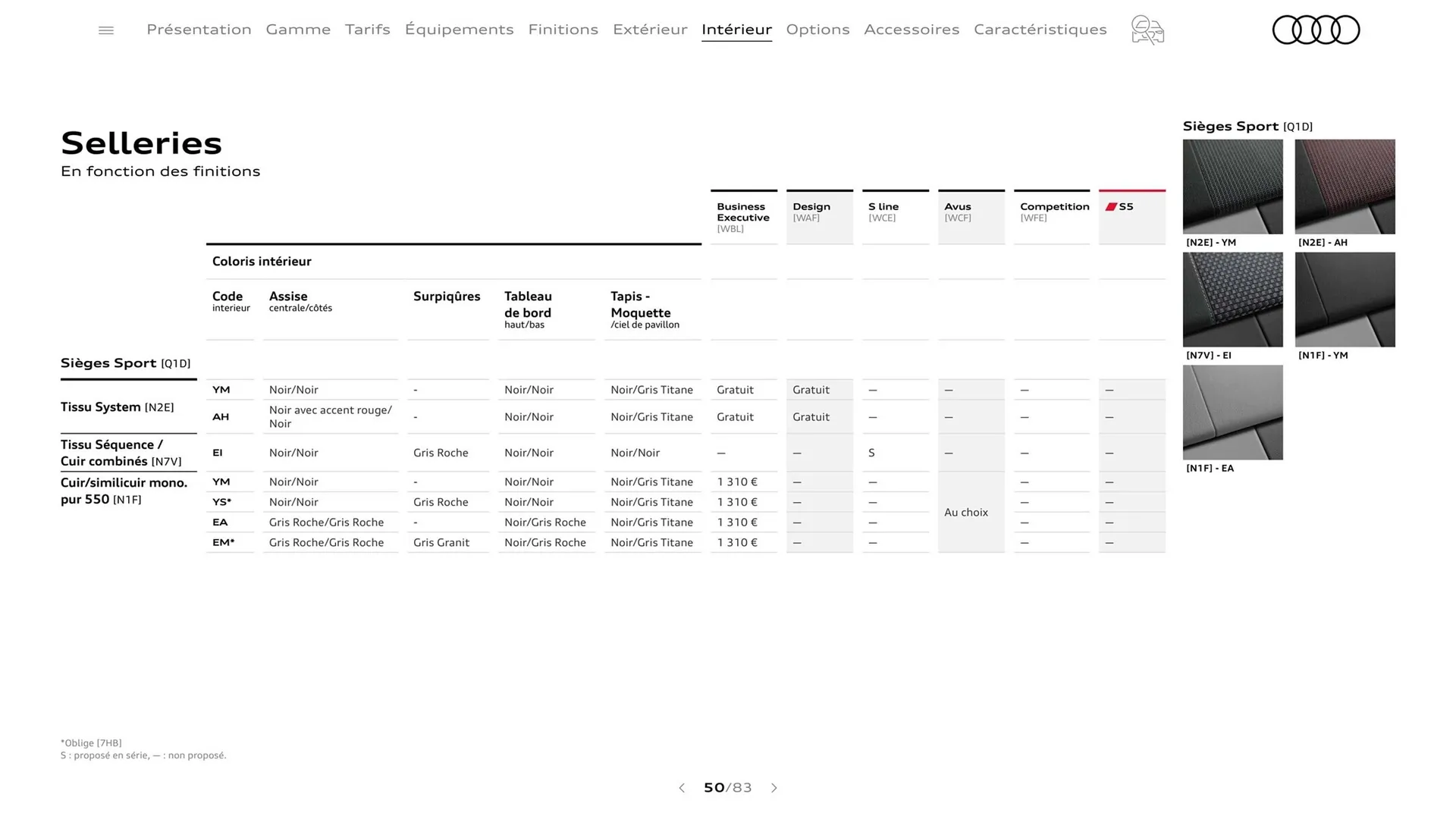Open the Options tab
Viewport: 1456px width, 819px height.
pos(817,30)
